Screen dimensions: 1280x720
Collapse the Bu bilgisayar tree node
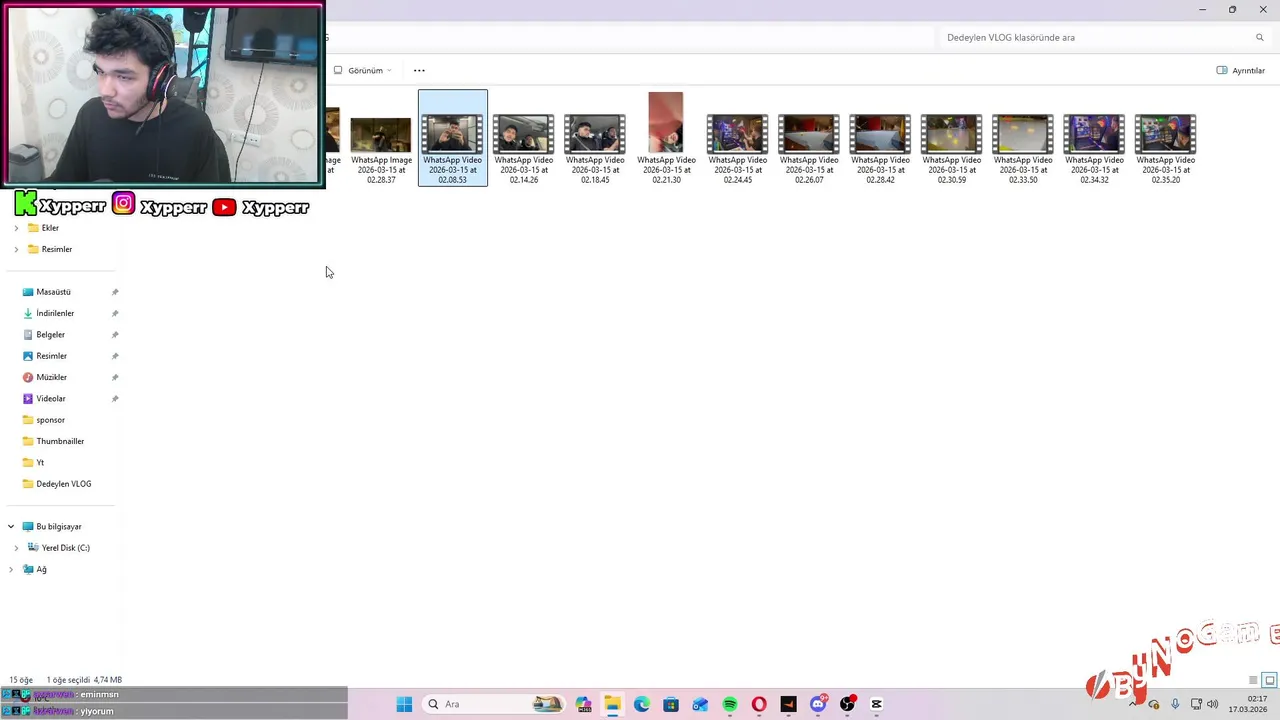[11, 527]
